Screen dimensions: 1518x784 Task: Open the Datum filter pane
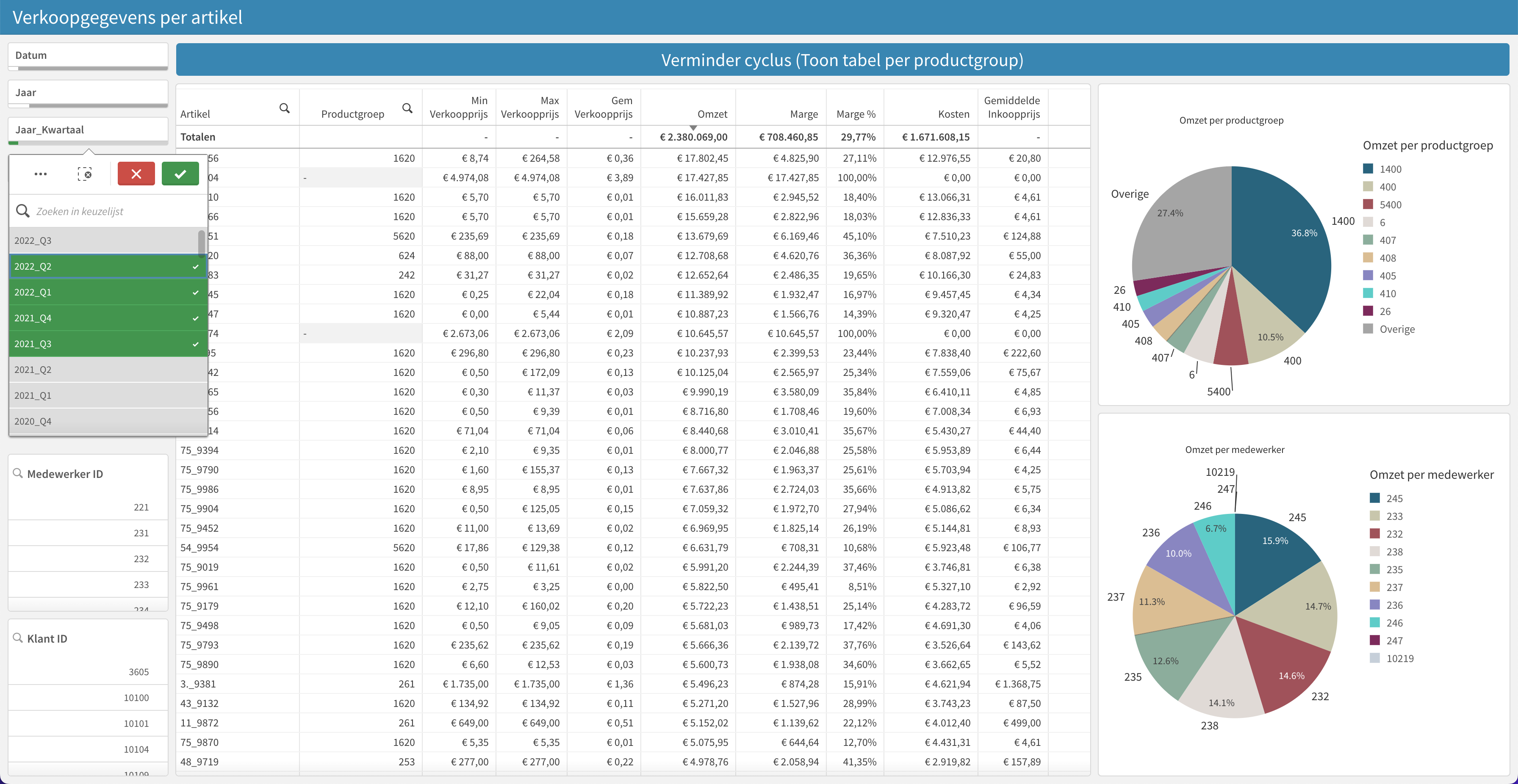(89, 55)
